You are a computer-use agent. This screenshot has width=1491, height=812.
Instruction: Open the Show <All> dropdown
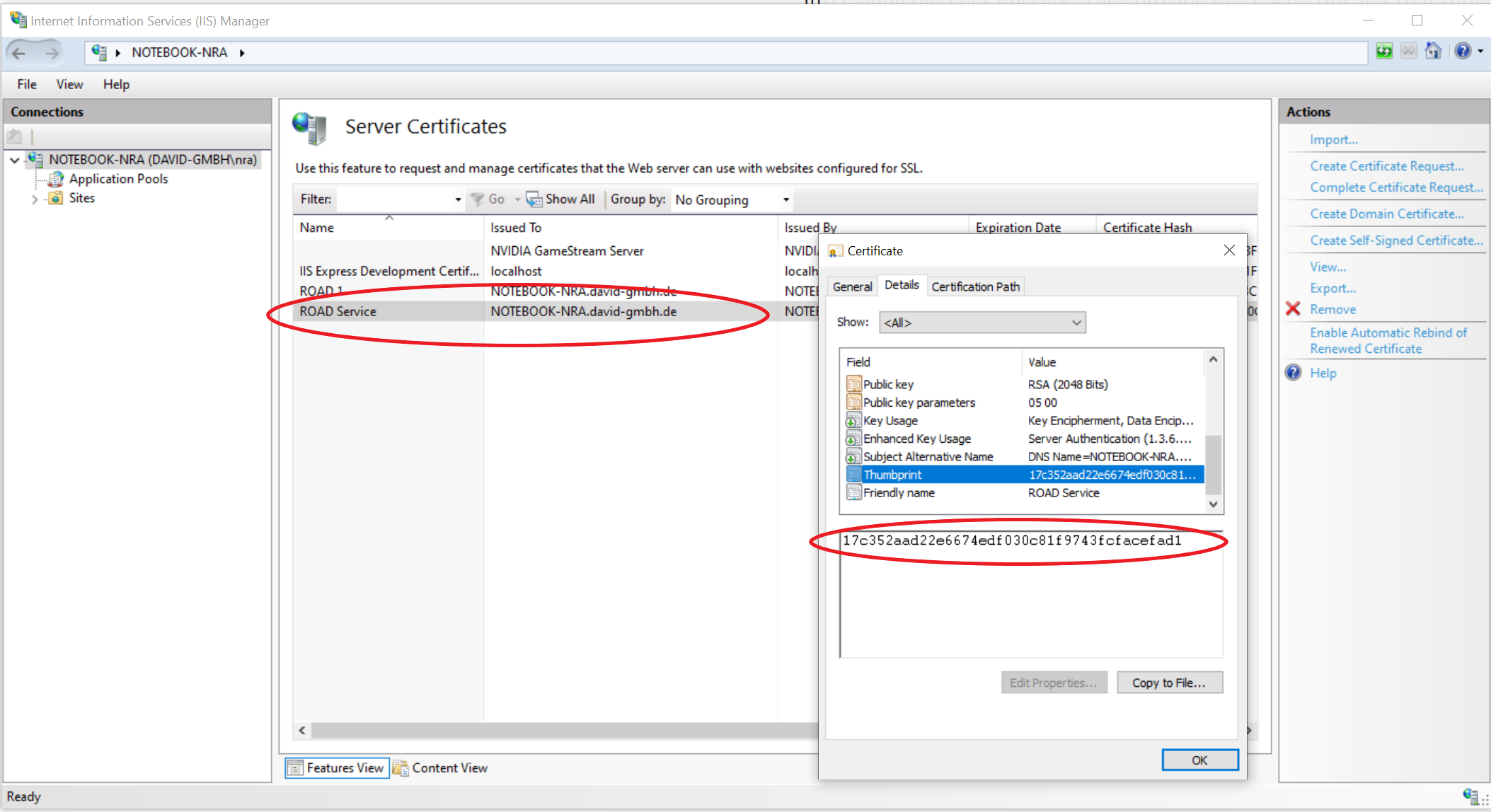click(982, 323)
